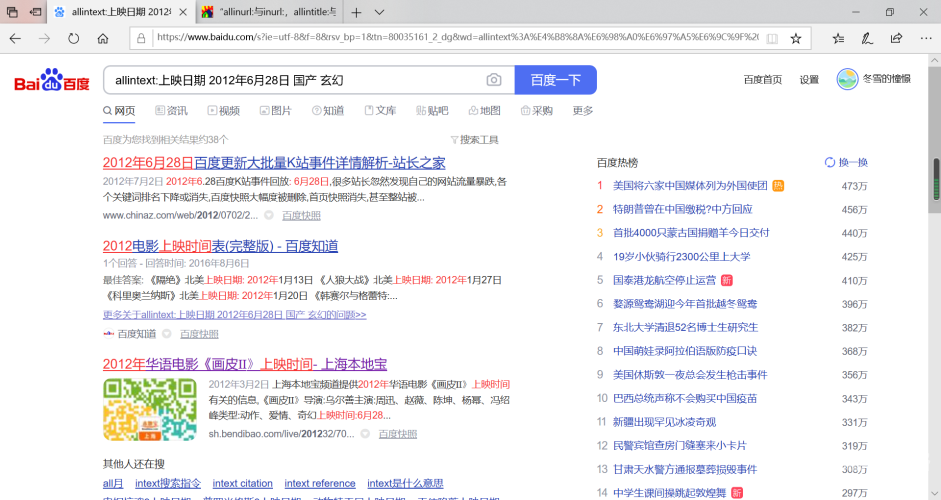
Task: Select the 图片 tab
Action: click(275, 110)
